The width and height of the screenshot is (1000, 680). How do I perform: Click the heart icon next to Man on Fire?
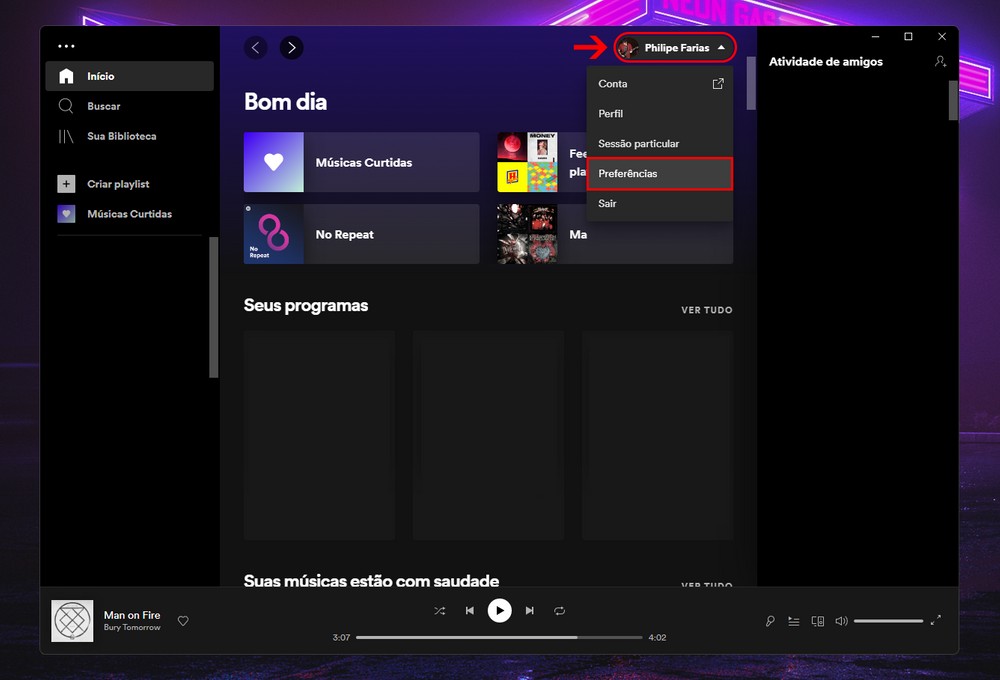pyautogui.click(x=183, y=621)
